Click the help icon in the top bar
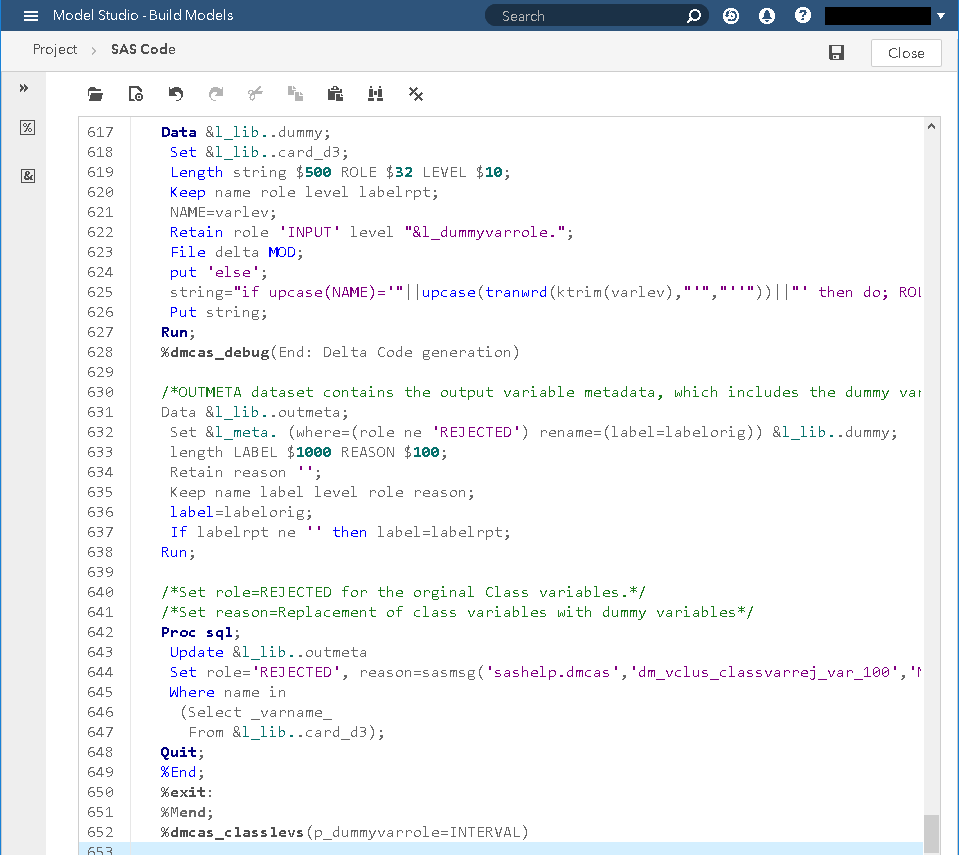This screenshot has width=959, height=855. point(802,15)
